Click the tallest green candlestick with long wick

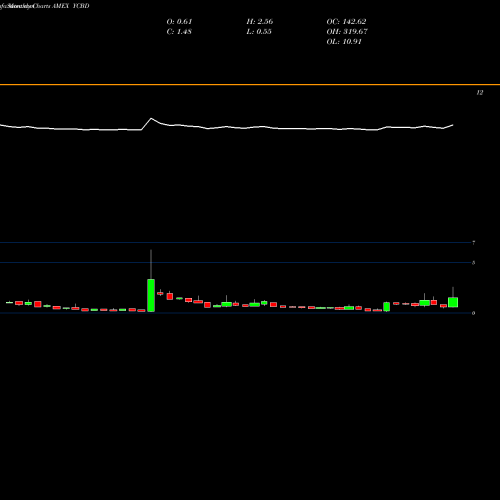151,295
